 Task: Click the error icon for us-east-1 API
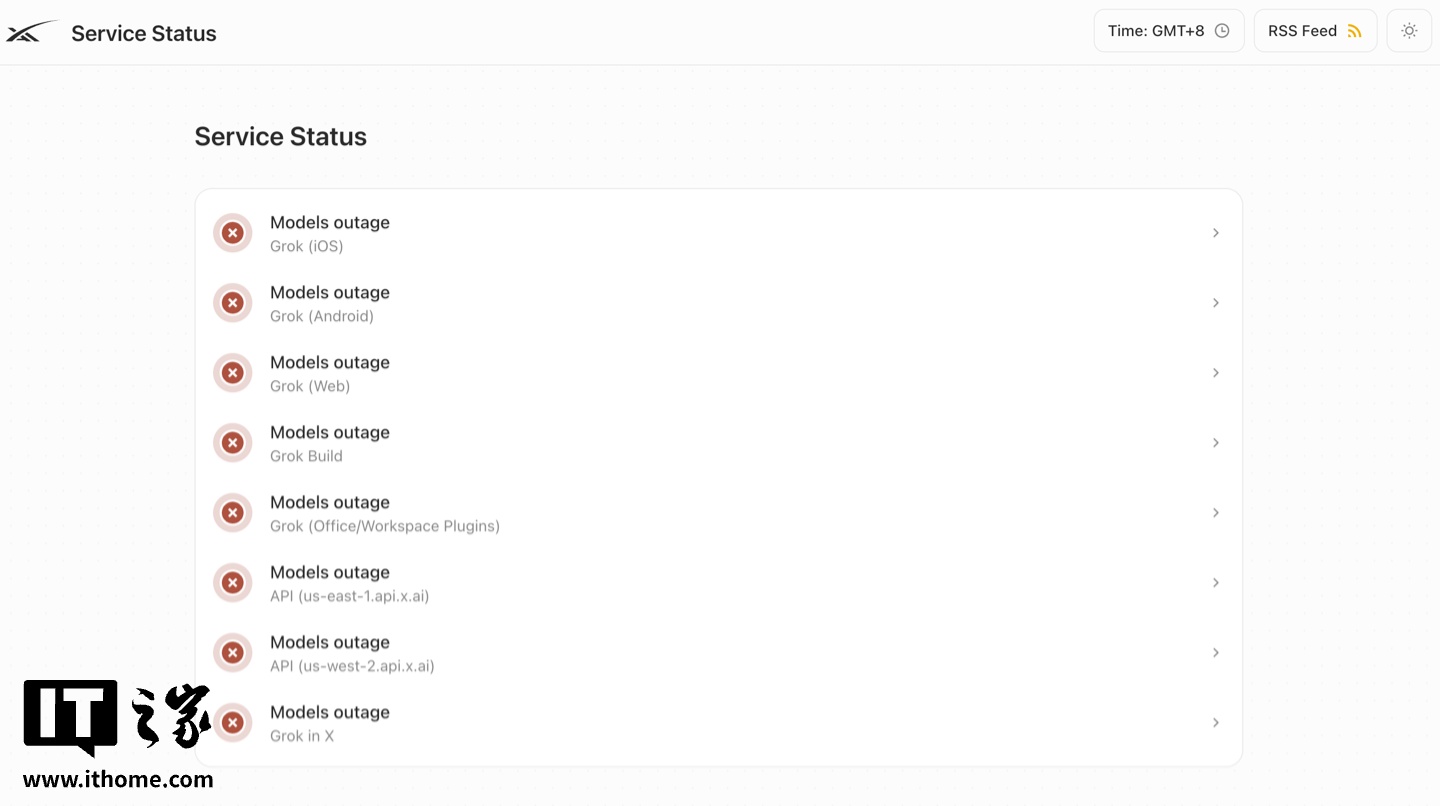coord(232,583)
